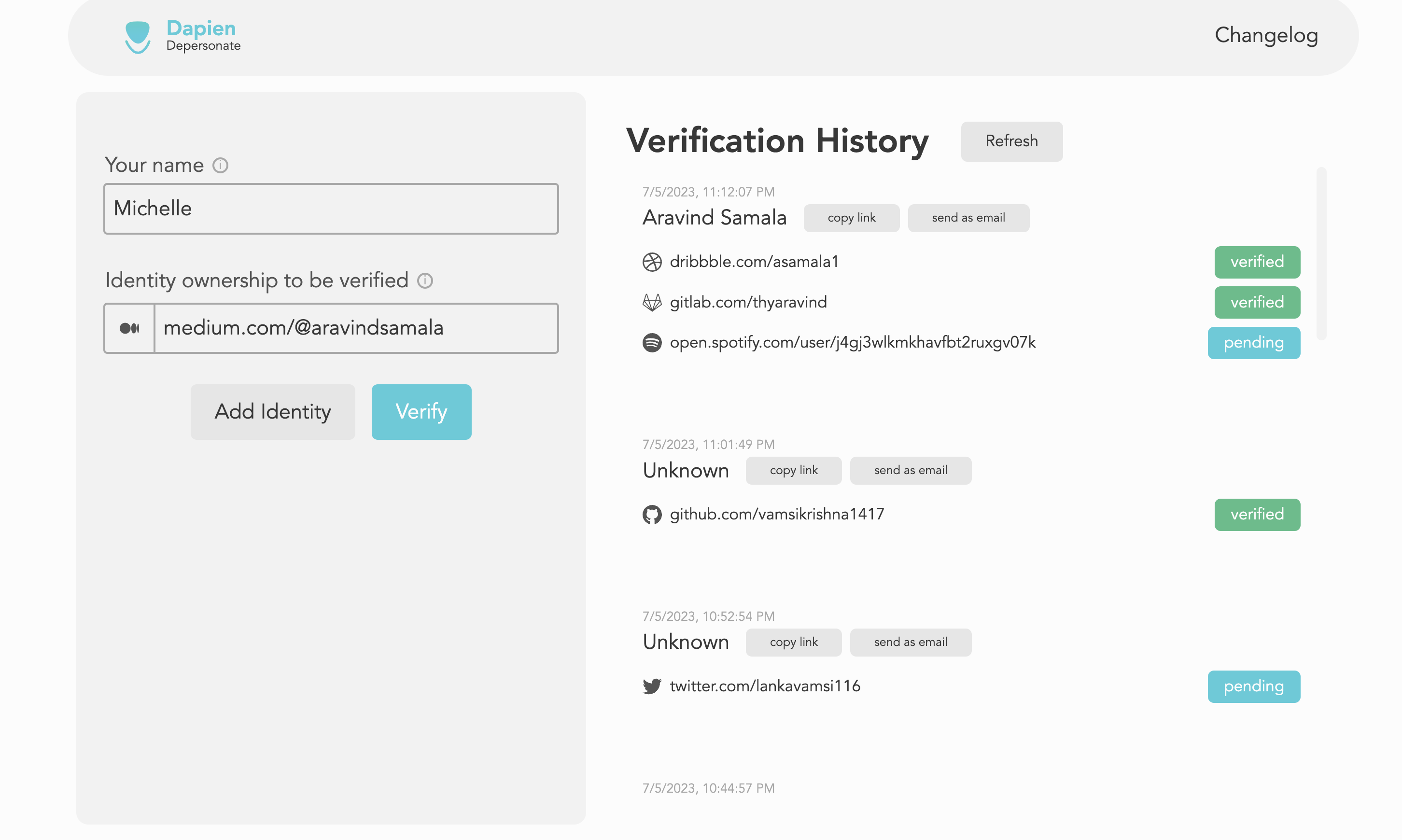
Task: Click the Spotify icon in history
Action: click(x=651, y=342)
